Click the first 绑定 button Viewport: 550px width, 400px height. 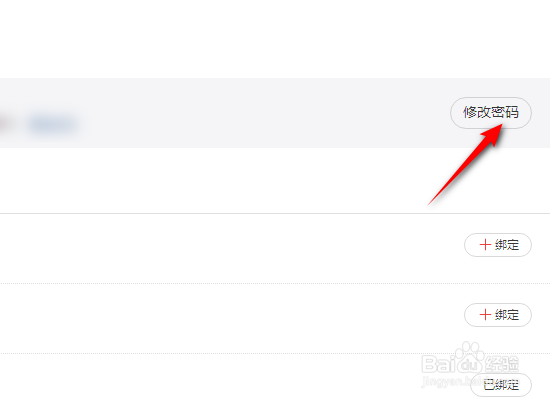(x=498, y=245)
